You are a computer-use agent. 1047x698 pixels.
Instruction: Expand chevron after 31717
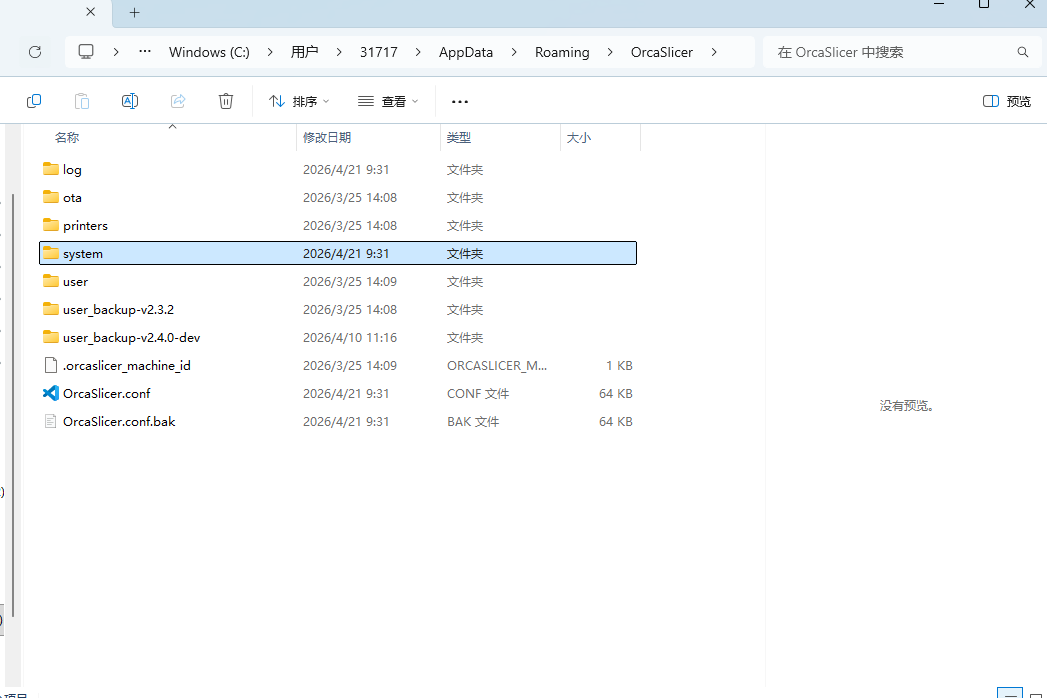[x=418, y=52]
